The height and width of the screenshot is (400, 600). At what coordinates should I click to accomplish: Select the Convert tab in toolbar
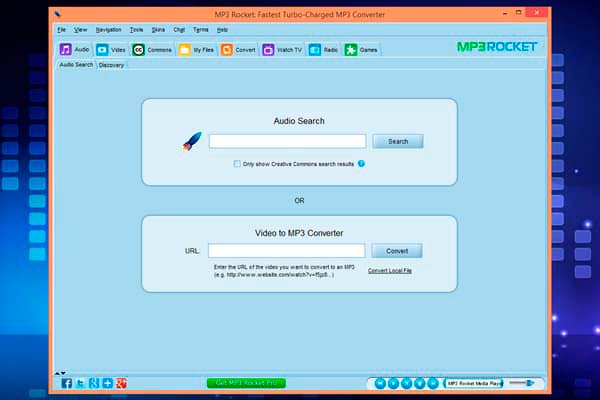point(238,50)
